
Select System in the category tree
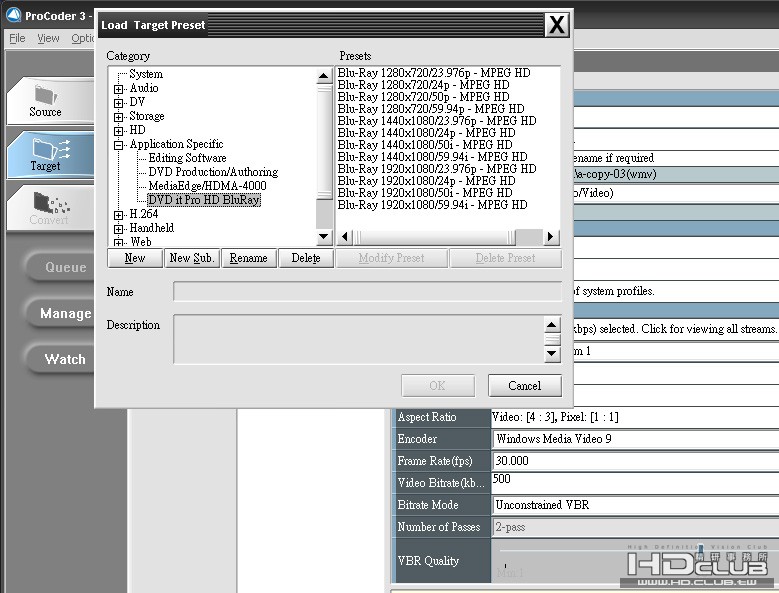point(146,74)
